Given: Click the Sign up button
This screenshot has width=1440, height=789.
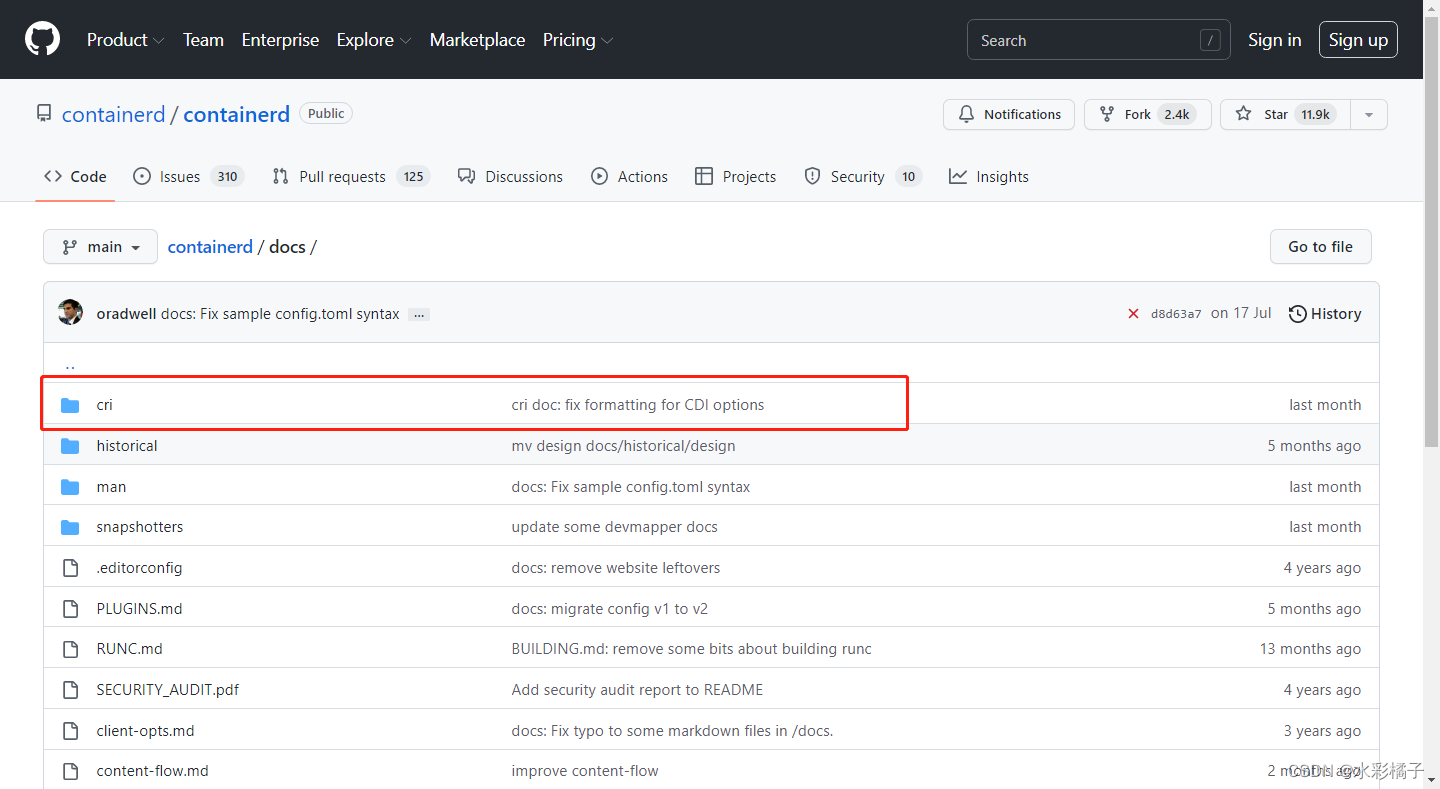Looking at the screenshot, I should click(x=1358, y=40).
